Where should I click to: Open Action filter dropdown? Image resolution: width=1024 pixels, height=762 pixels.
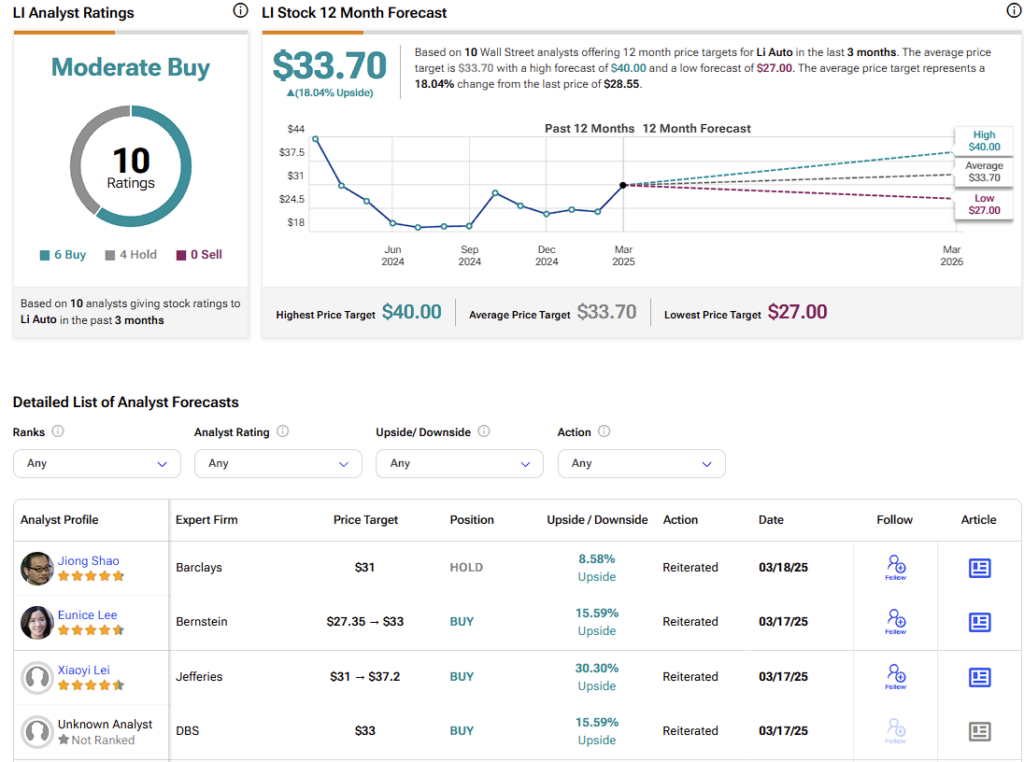pyautogui.click(x=641, y=463)
